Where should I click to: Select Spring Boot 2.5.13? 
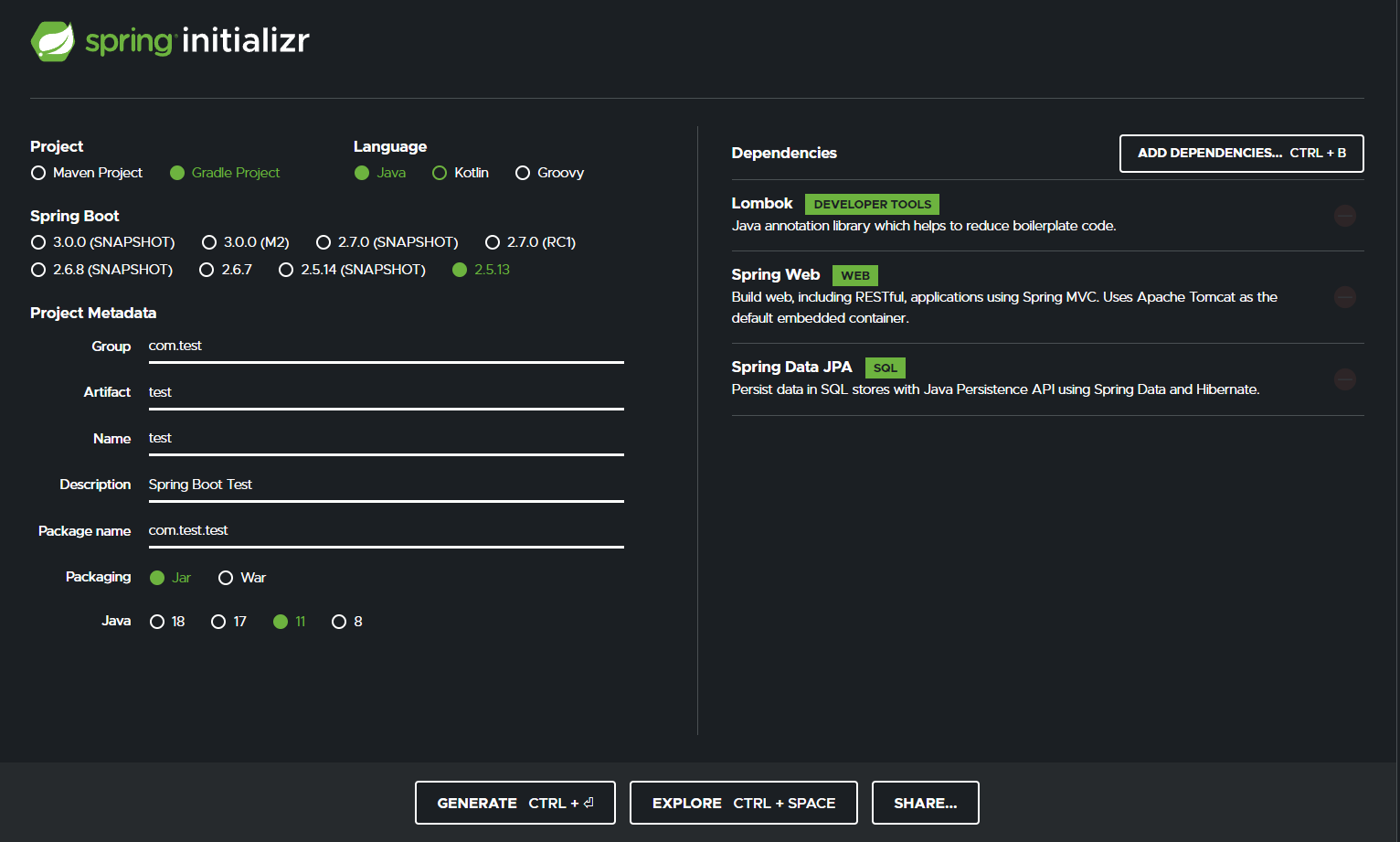click(x=460, y=270)
